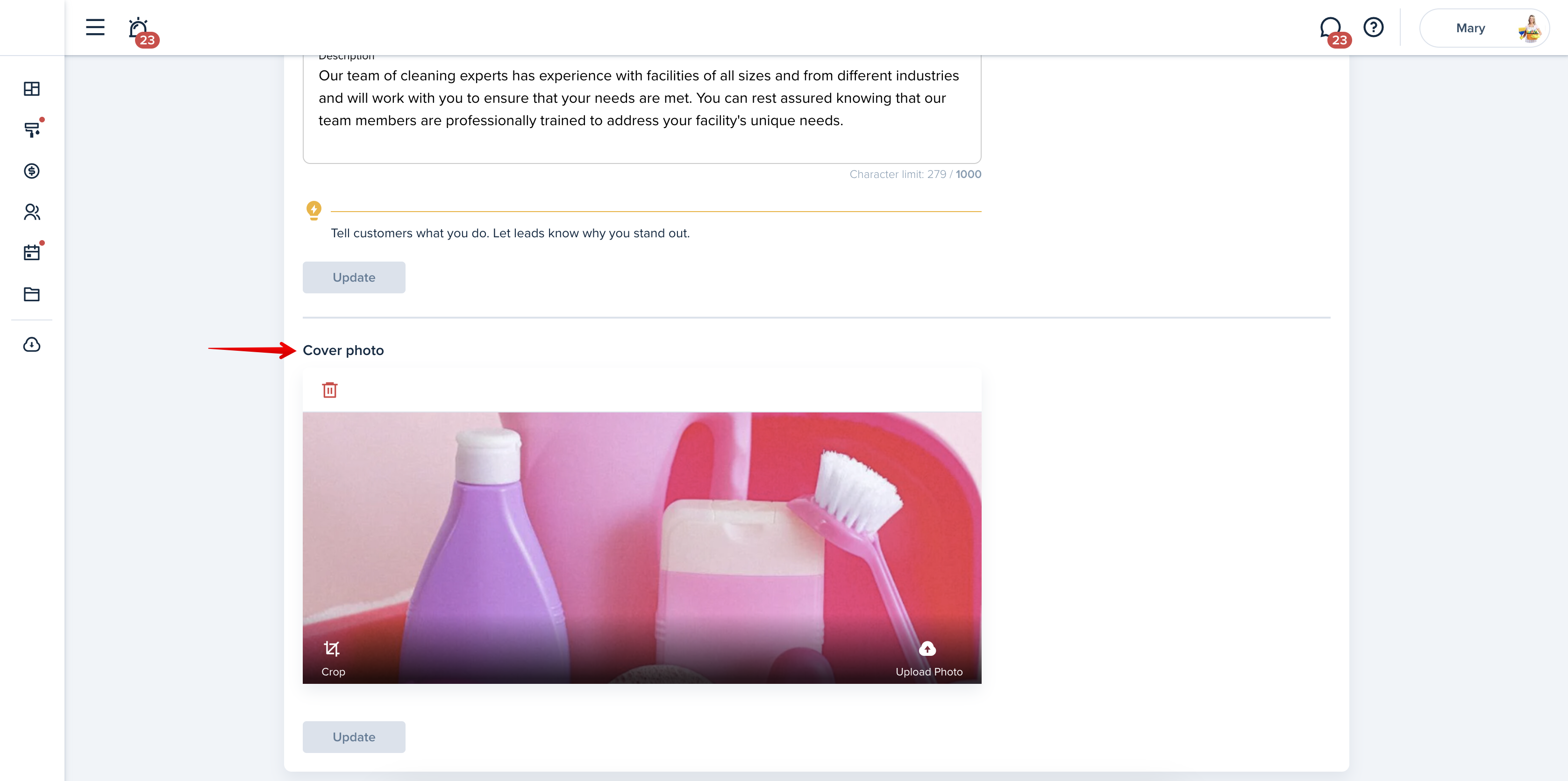The height and width of the screenshot is (781, 1568).
Task: Open the paint roller sidebar icon
Action: 32,130
